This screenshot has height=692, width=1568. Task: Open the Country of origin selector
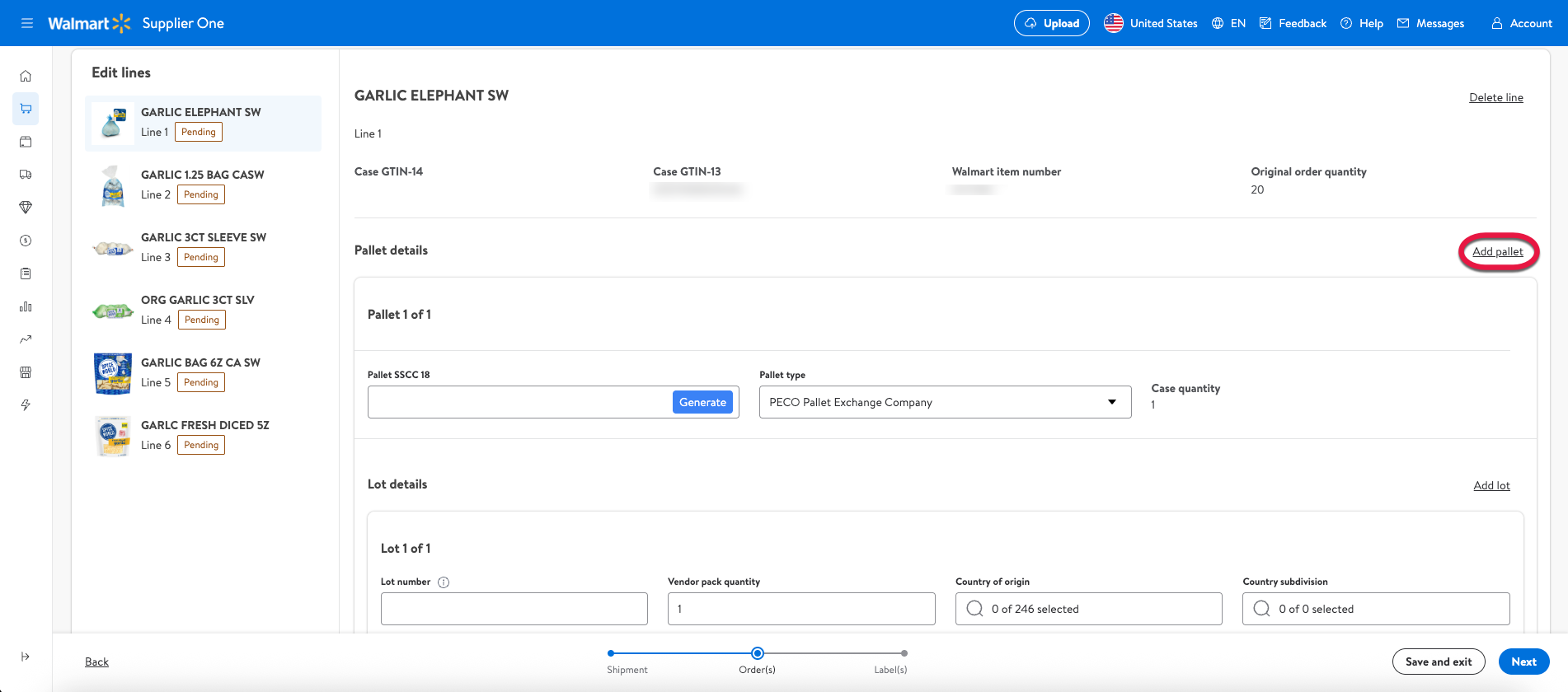1088,609
